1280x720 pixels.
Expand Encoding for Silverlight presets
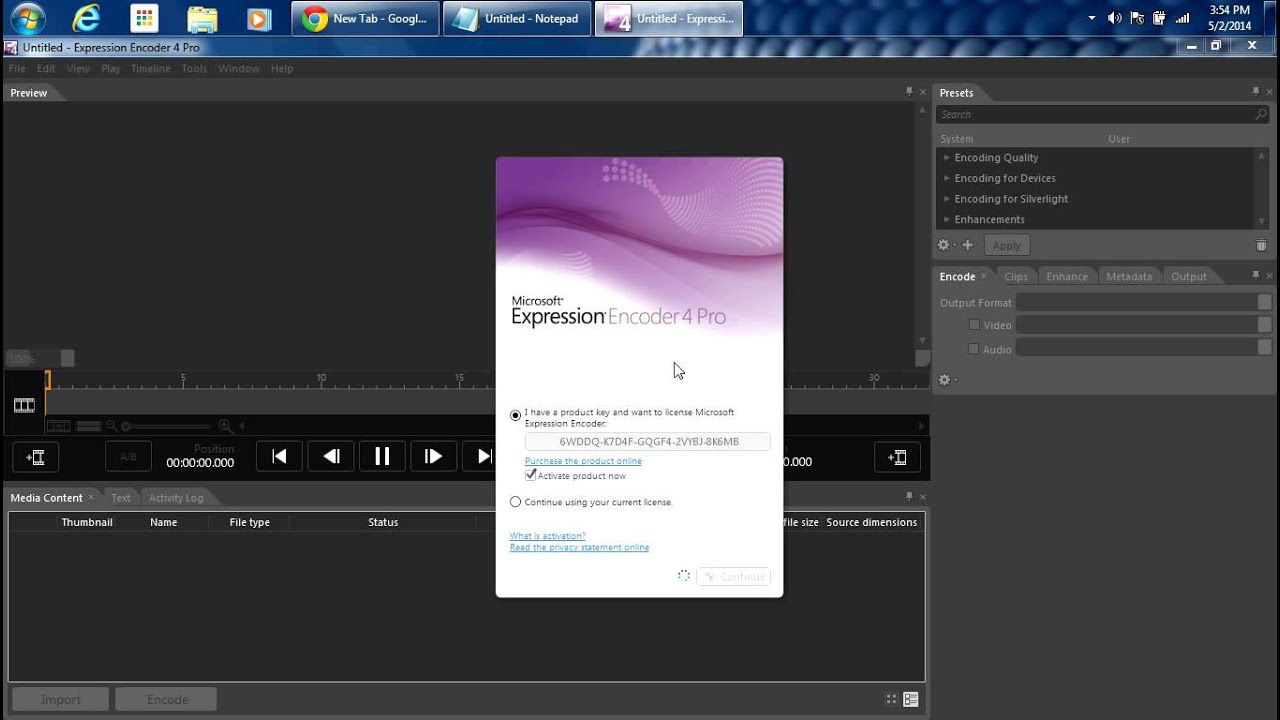click(x=946, y=199)
